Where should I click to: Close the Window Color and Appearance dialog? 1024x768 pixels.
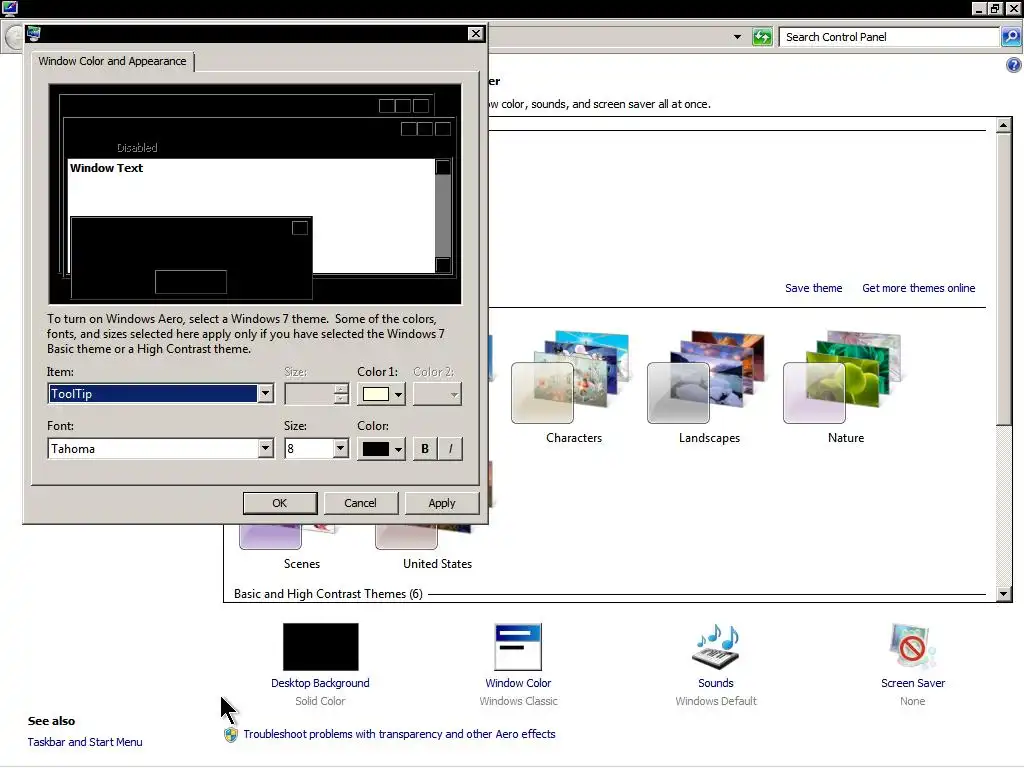coord(475,34)
